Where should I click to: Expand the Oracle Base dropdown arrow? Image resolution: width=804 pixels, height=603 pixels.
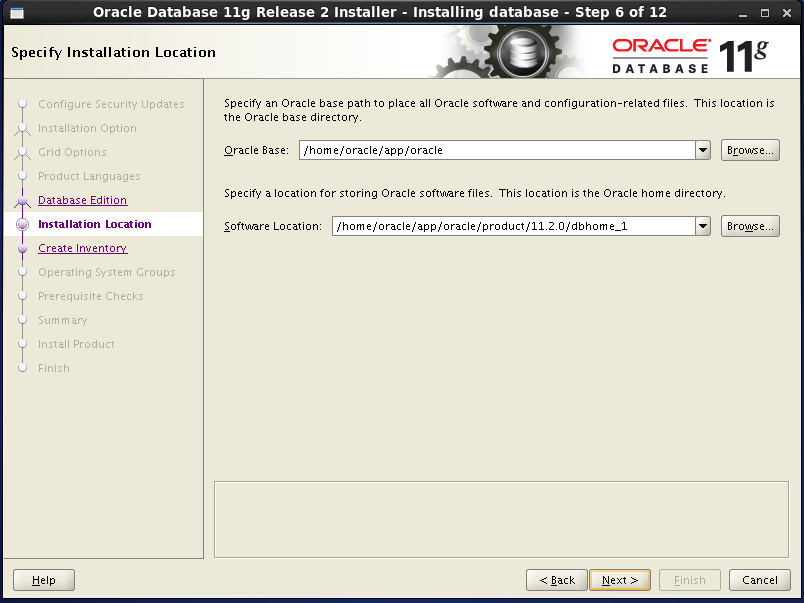coord(702,150)
